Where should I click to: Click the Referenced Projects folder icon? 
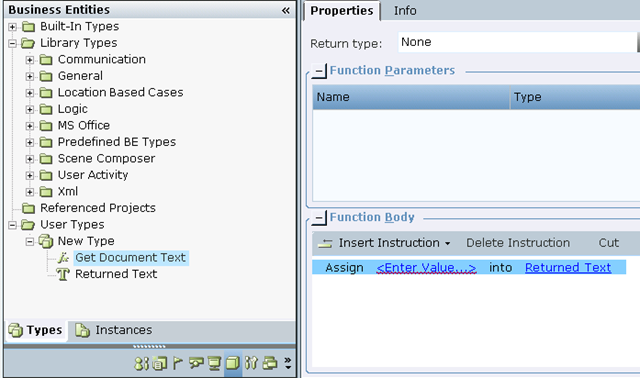[x=29, y=209]
